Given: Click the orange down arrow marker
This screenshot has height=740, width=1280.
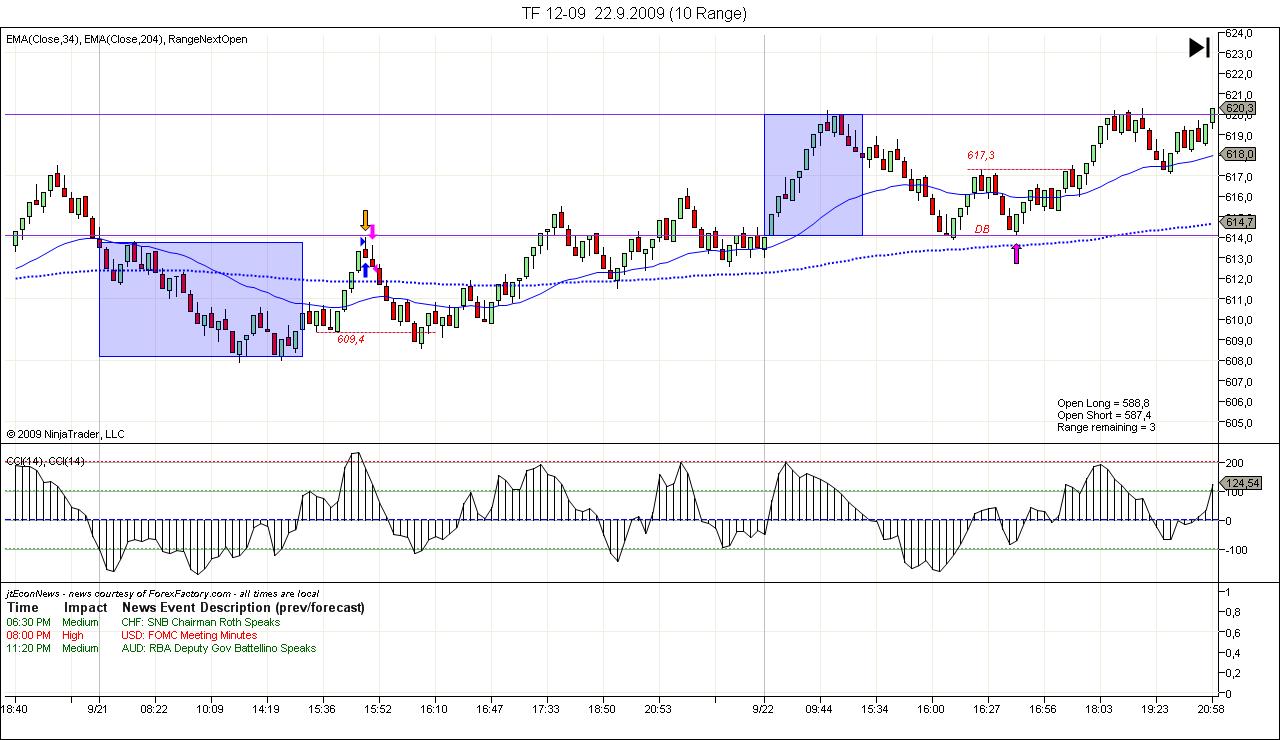Looking at the screenshot, I should [366, 220].
